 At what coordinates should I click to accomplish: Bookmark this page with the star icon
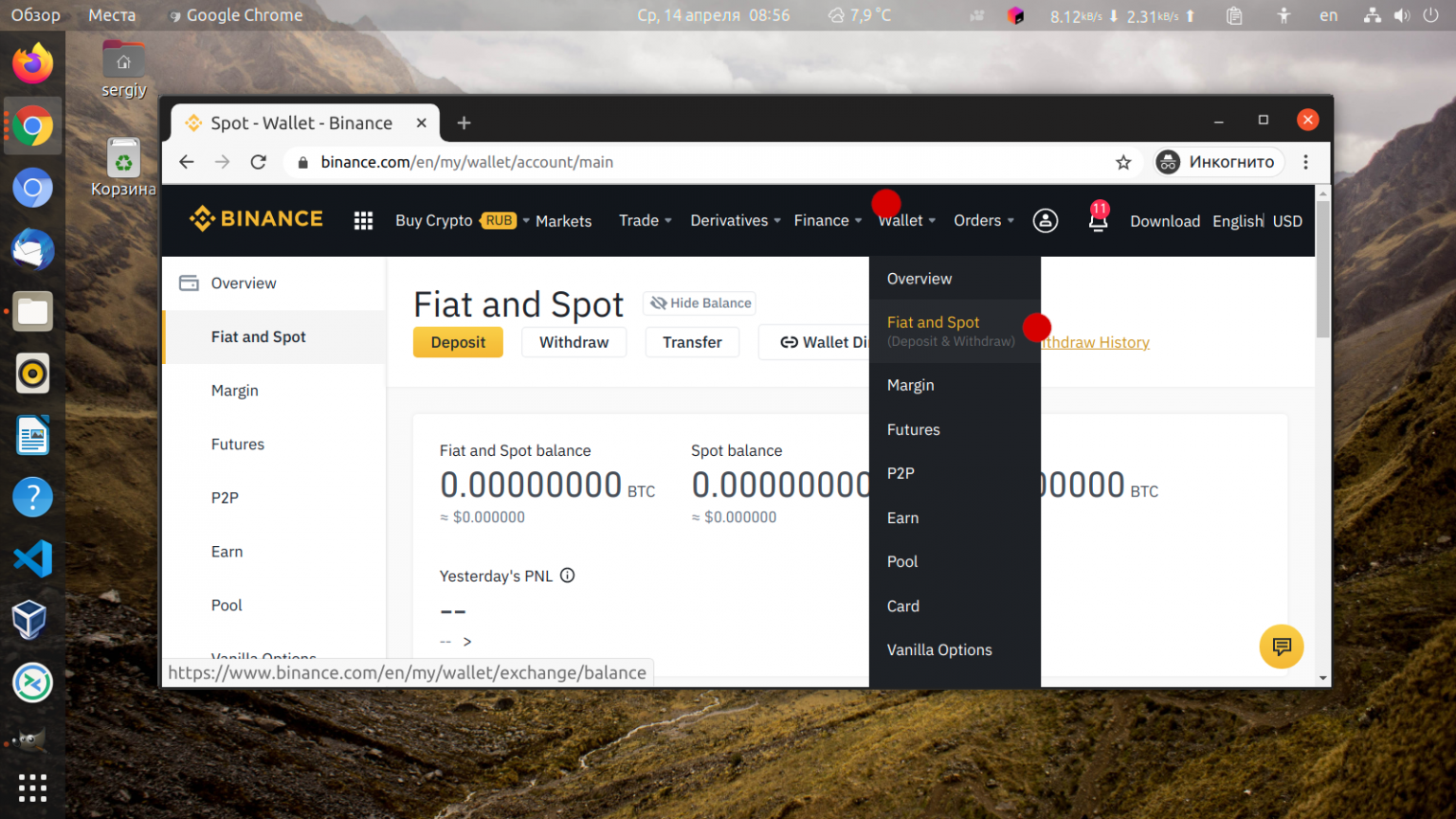1123,162
